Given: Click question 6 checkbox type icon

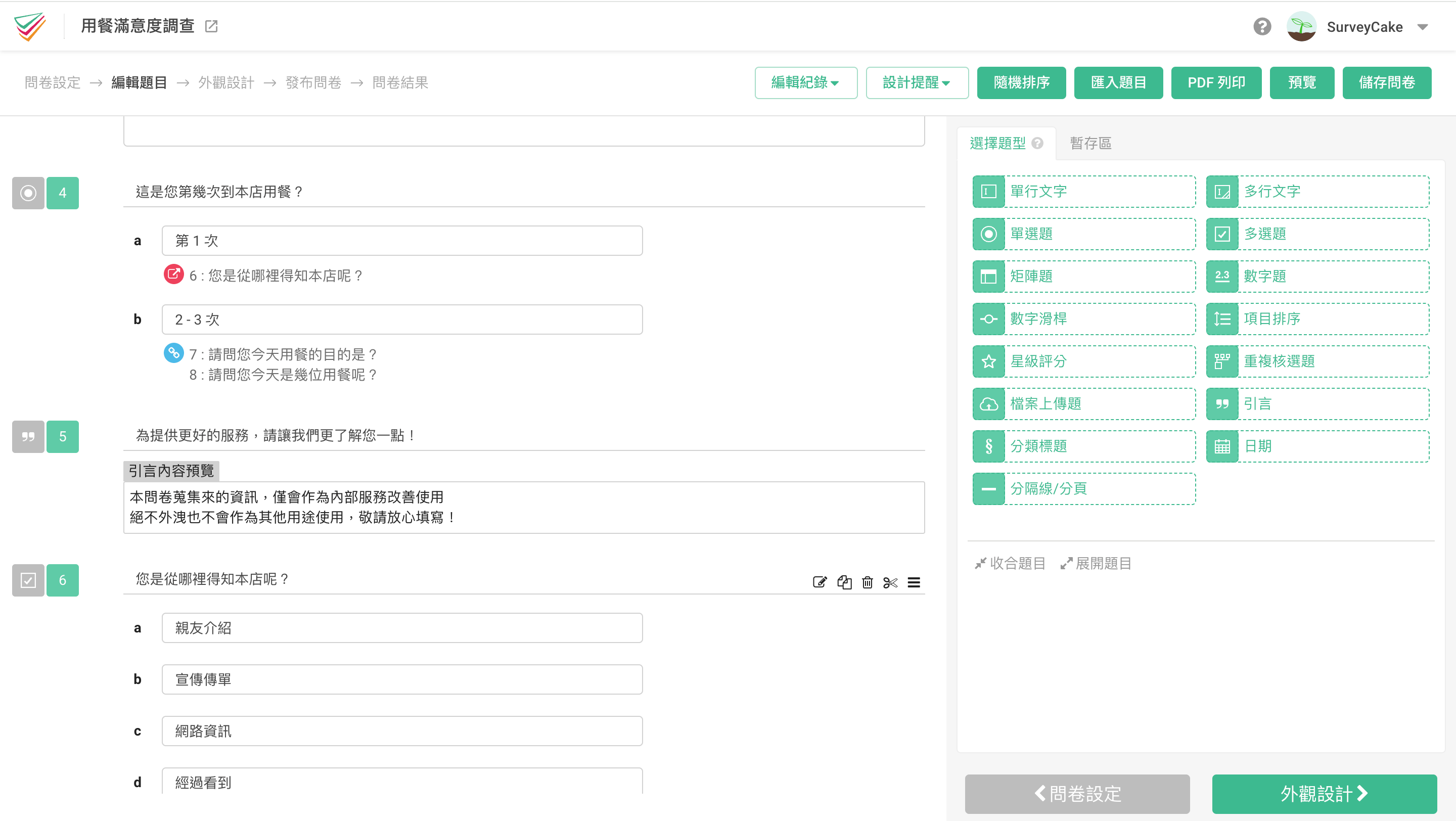Looking at the screenshot, I should click(28, 580).
